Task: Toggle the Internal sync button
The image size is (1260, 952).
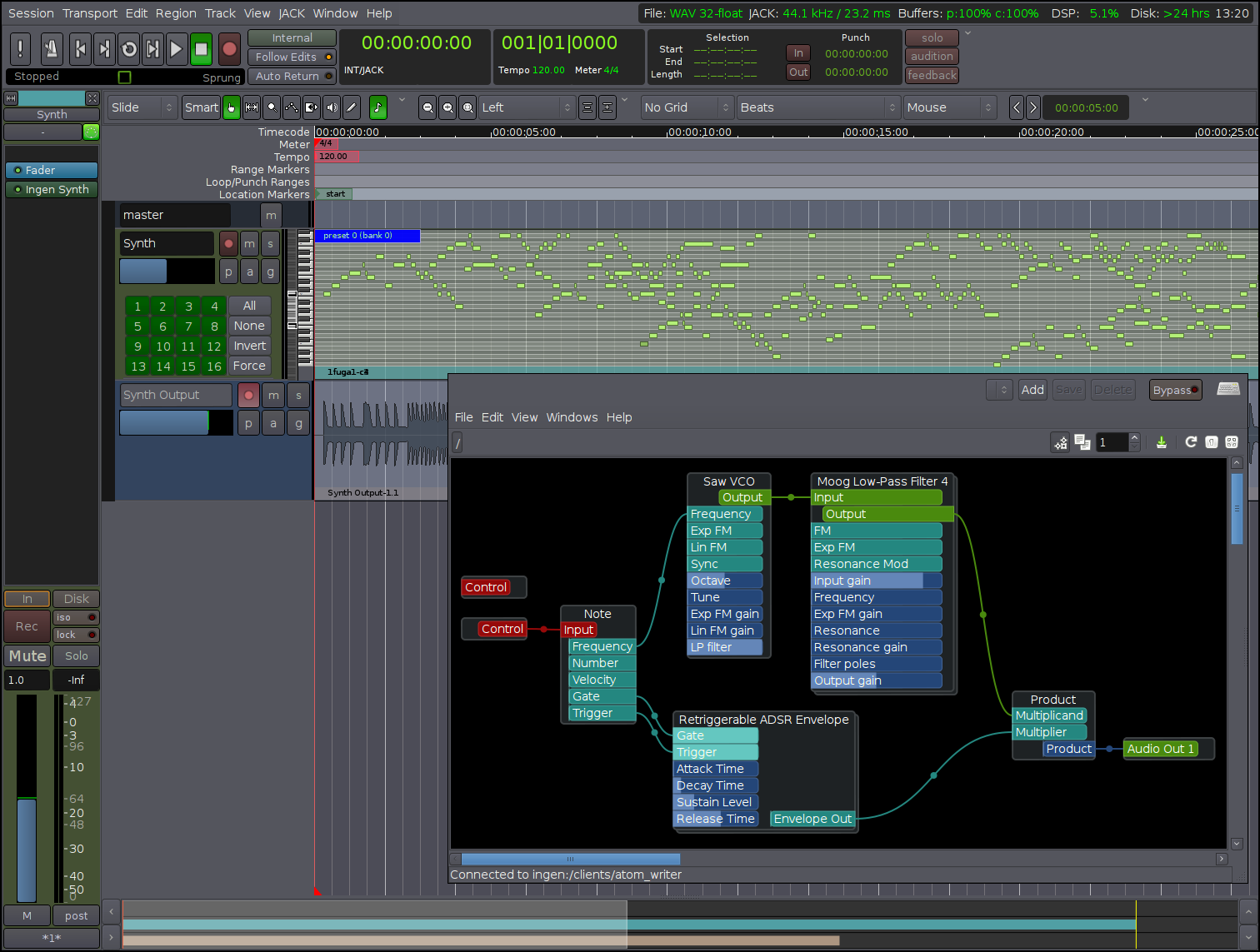Action: tap(292, 37)
